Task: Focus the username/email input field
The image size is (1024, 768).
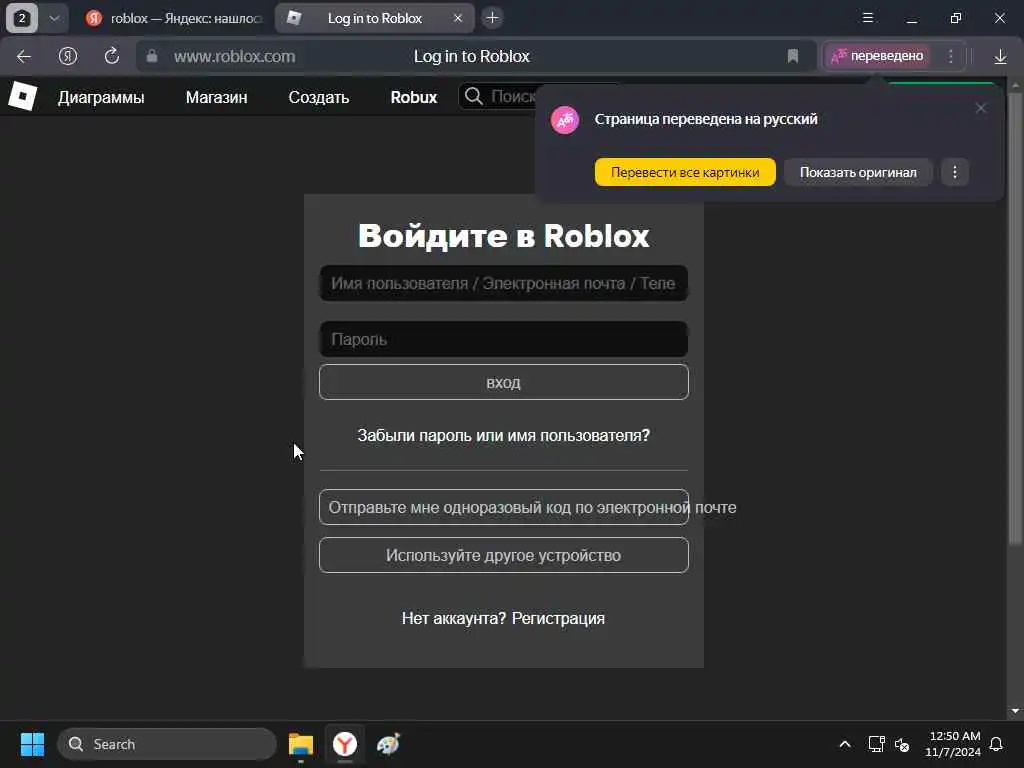Action: (504, 283)
